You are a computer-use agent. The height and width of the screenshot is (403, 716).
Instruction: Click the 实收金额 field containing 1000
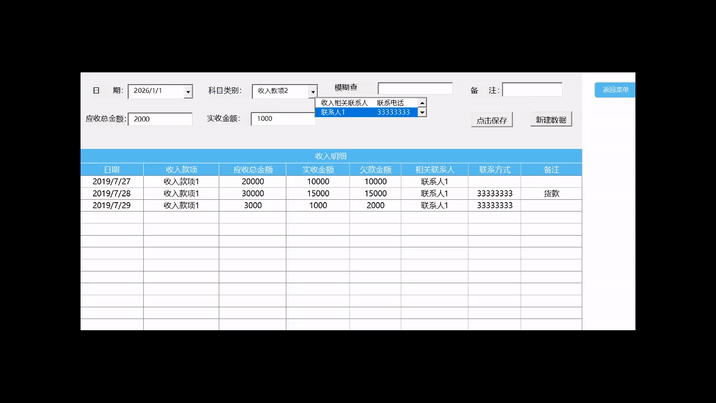point(283,119)
